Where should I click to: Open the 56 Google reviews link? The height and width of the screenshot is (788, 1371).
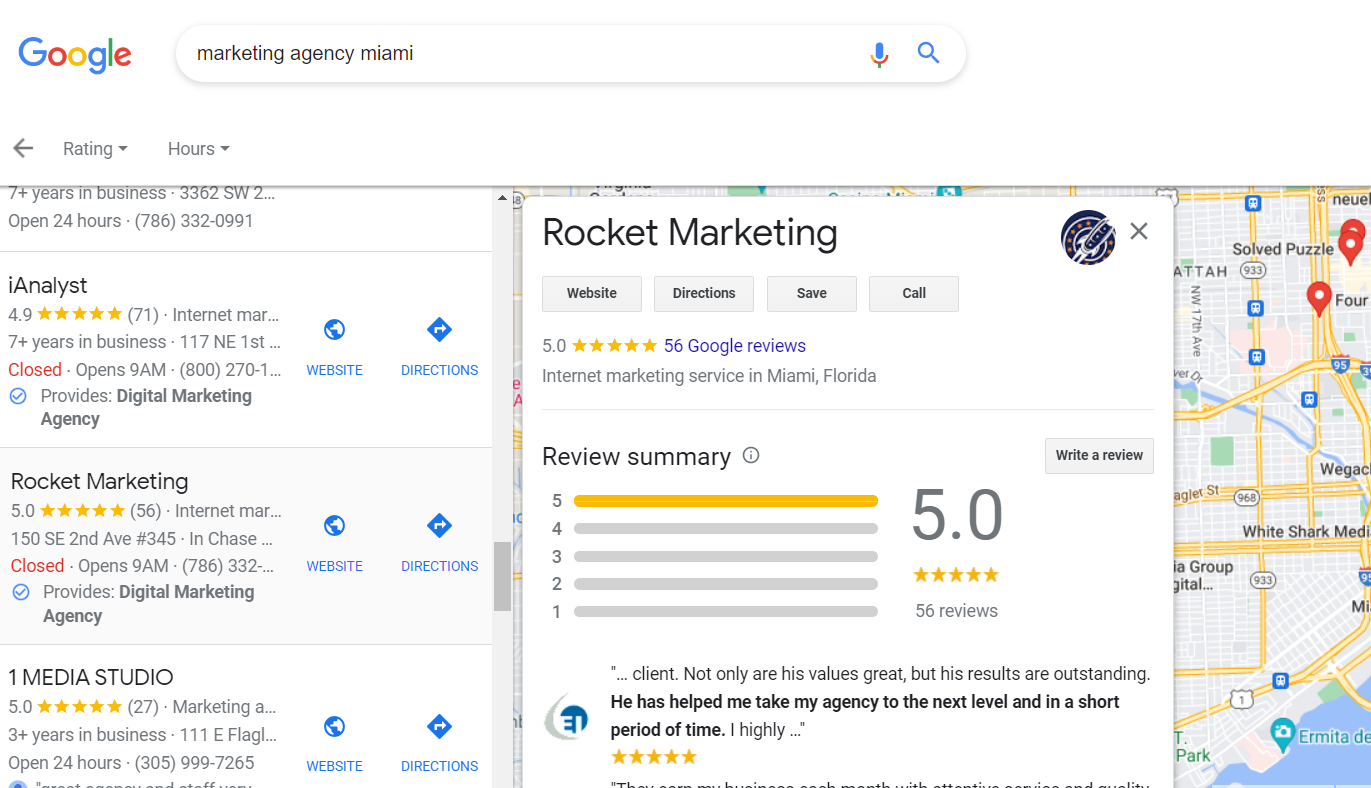pyautogui.click(x=735, y=346)
